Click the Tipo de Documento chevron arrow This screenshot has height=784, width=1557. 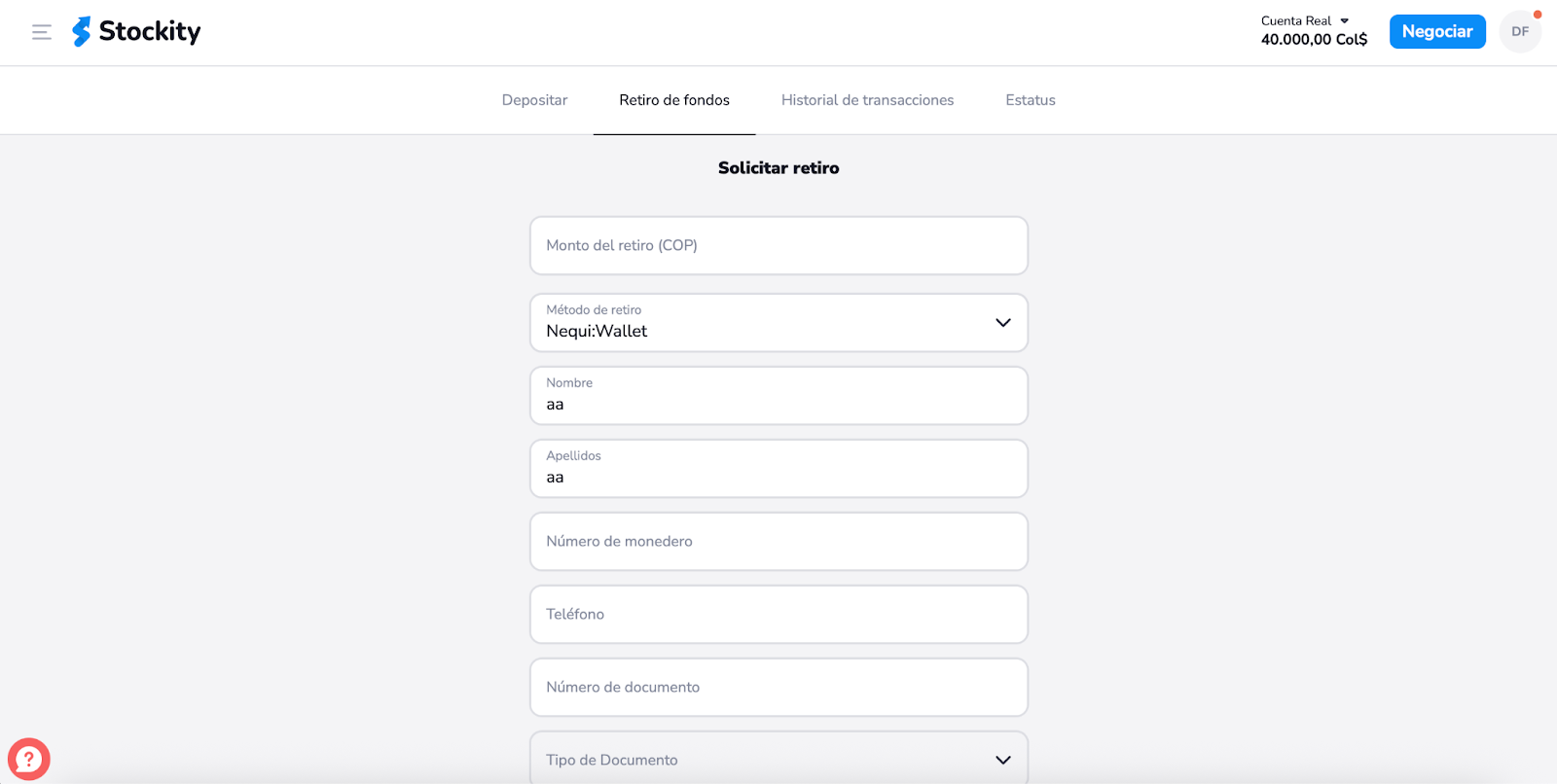click(x=1003, y=760)
